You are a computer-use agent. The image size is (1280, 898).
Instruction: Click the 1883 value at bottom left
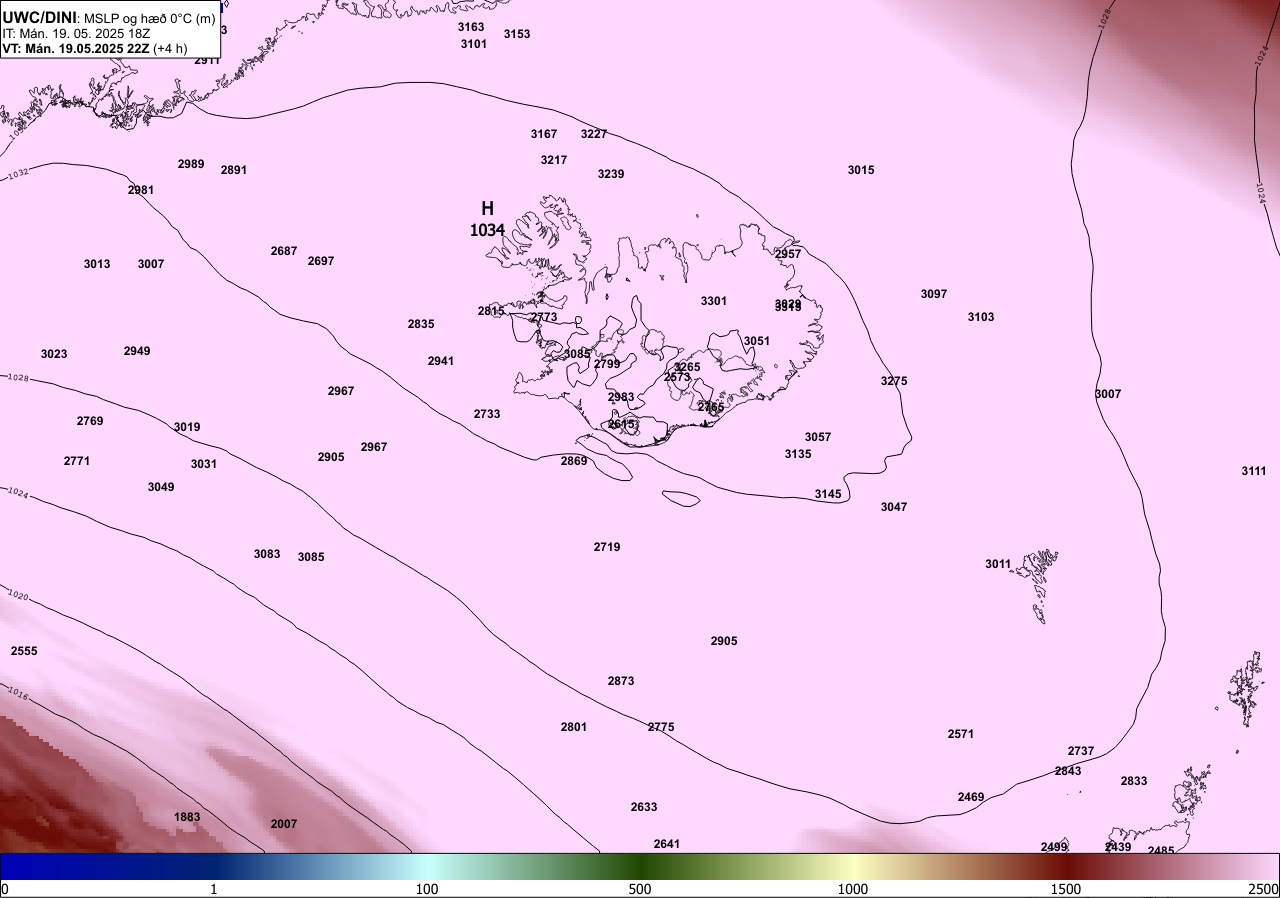pyautogui.click(x=187, y=817)
